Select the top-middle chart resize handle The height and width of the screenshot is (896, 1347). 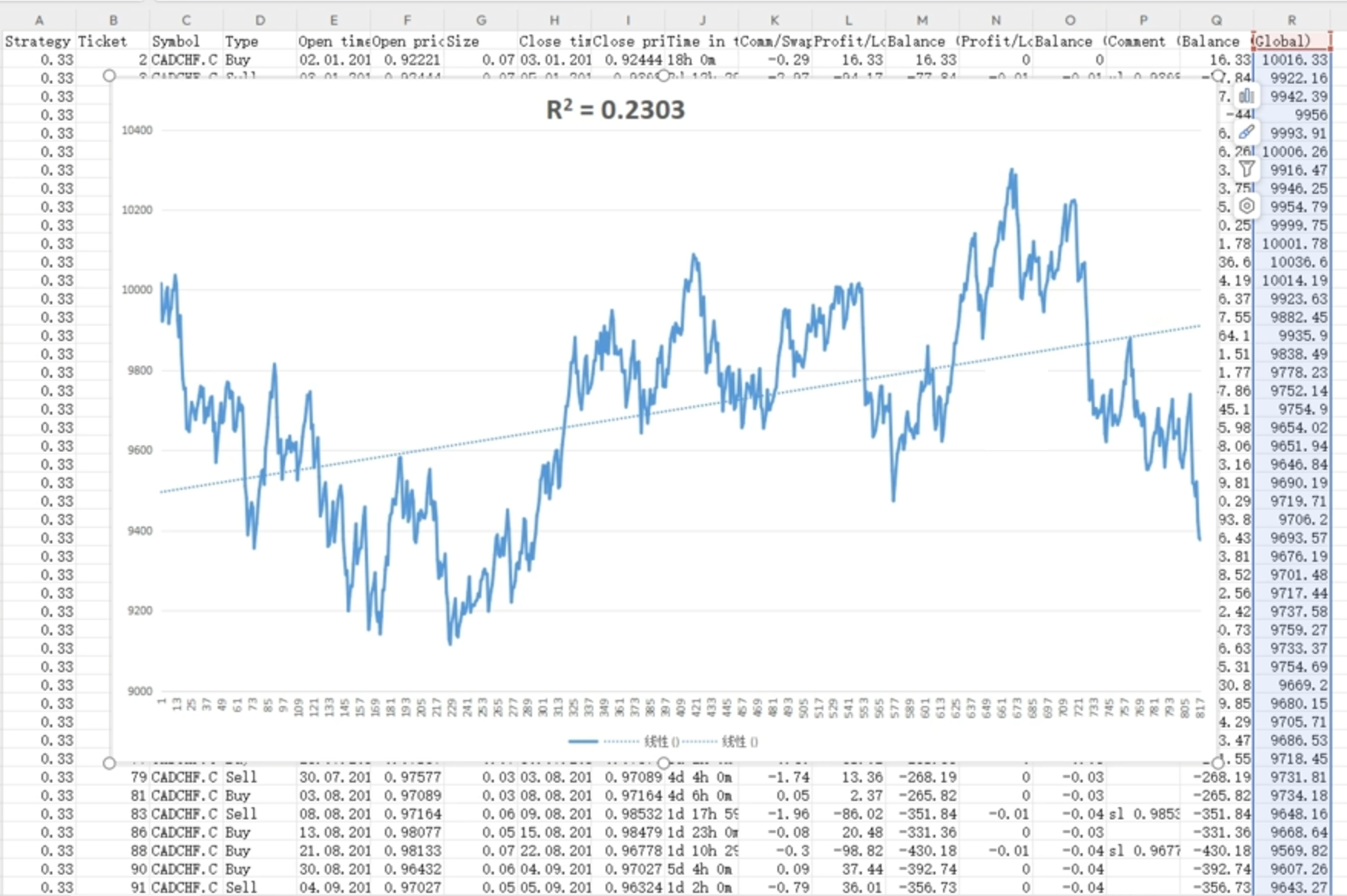(x=664, y=75)
